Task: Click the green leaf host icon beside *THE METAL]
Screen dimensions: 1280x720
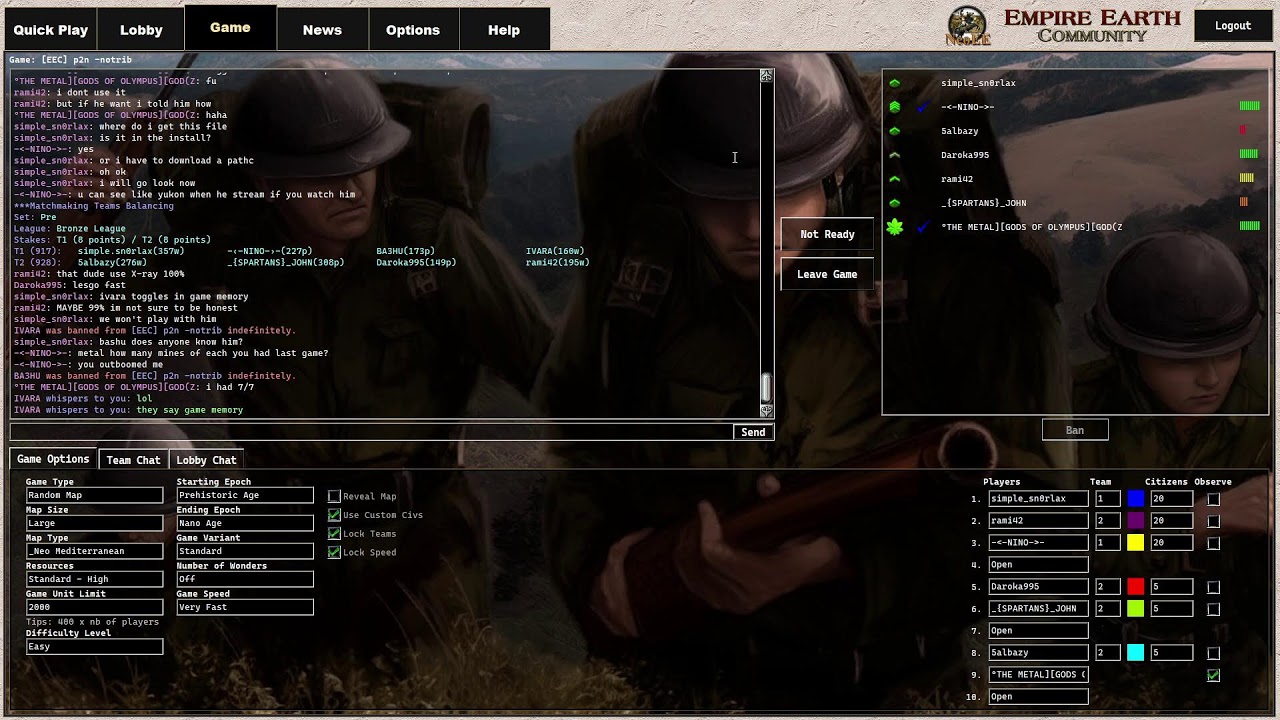Action: pyautogui.click(x=895, y=227)
